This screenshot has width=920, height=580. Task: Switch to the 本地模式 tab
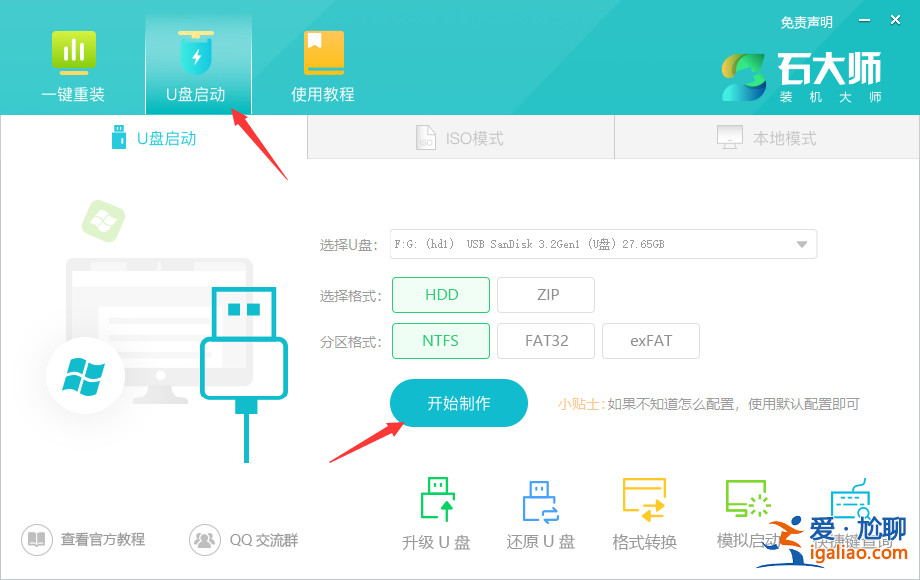click(765, 137)
